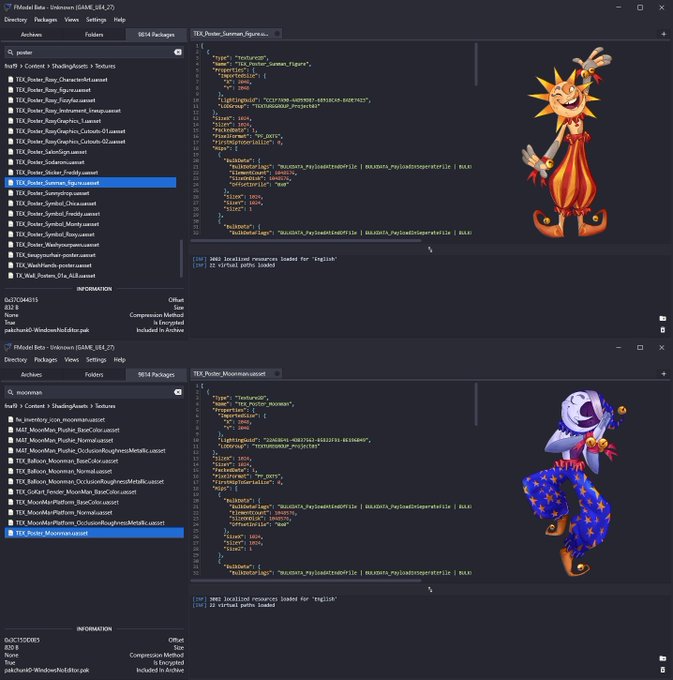Select TEX_Poster_RoxyGraphics_1.uasset file

coord(90,121)
